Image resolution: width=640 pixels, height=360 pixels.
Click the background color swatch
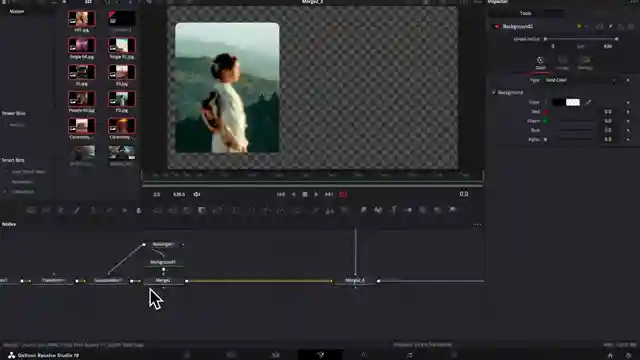click(x=566, y=102)
